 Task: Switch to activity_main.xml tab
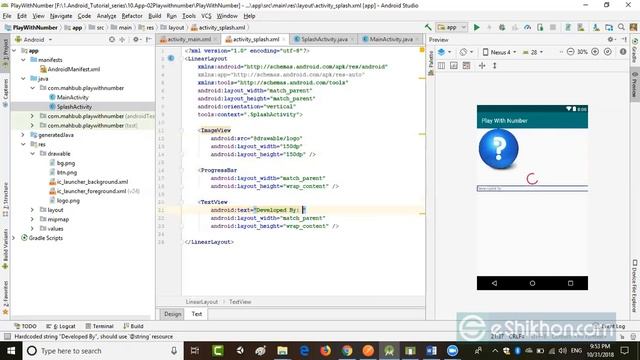(188, 39)
